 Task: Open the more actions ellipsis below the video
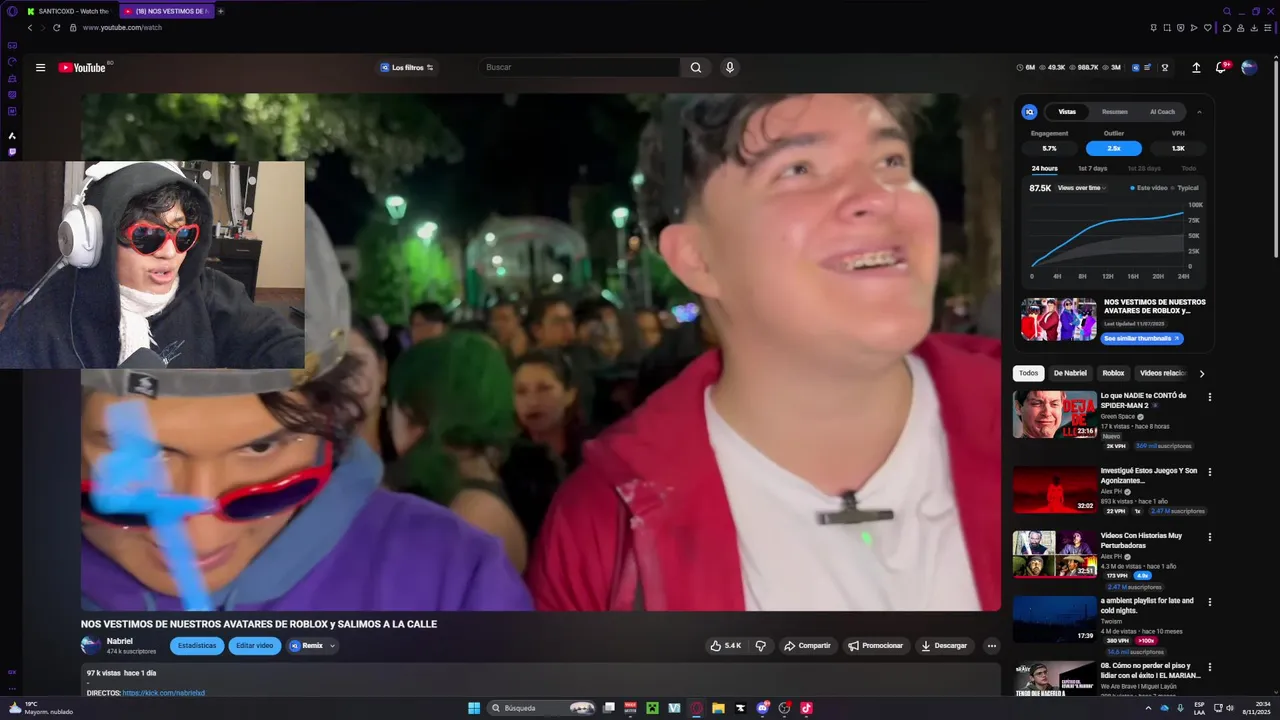click(x=991, y=646)
